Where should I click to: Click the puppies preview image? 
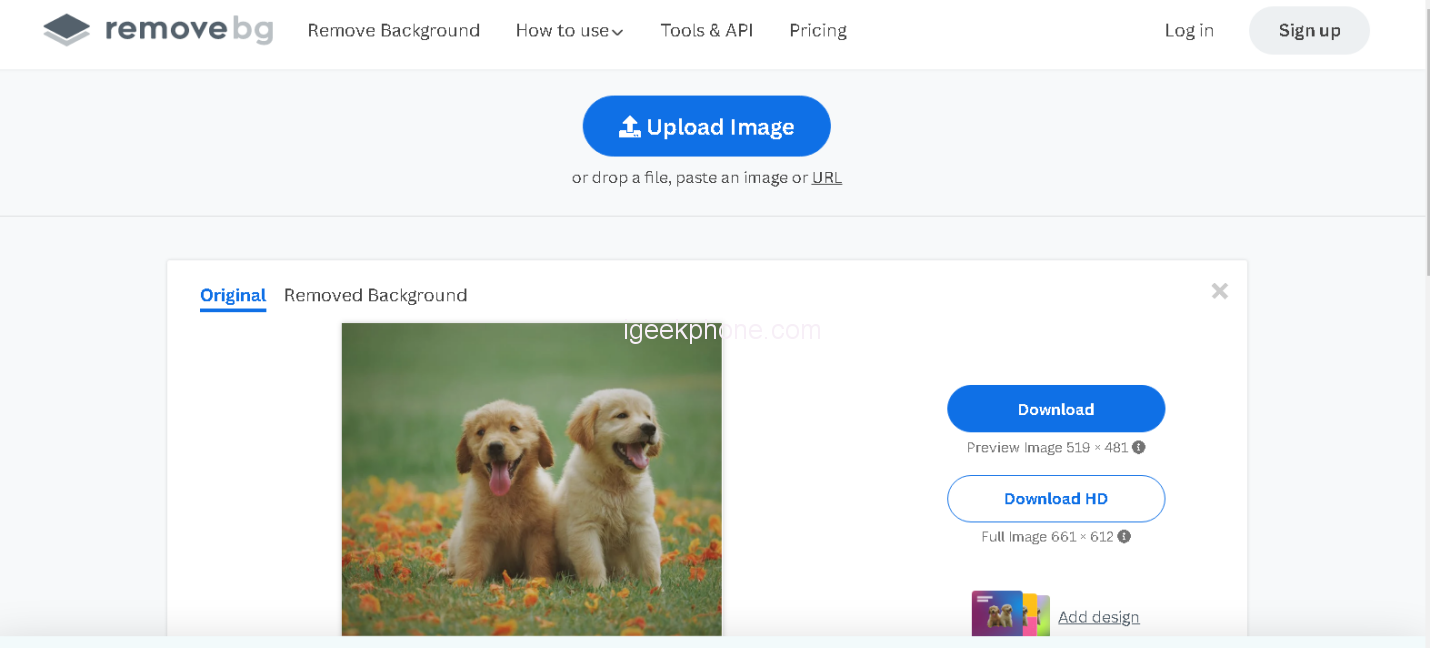pos(531,478)
